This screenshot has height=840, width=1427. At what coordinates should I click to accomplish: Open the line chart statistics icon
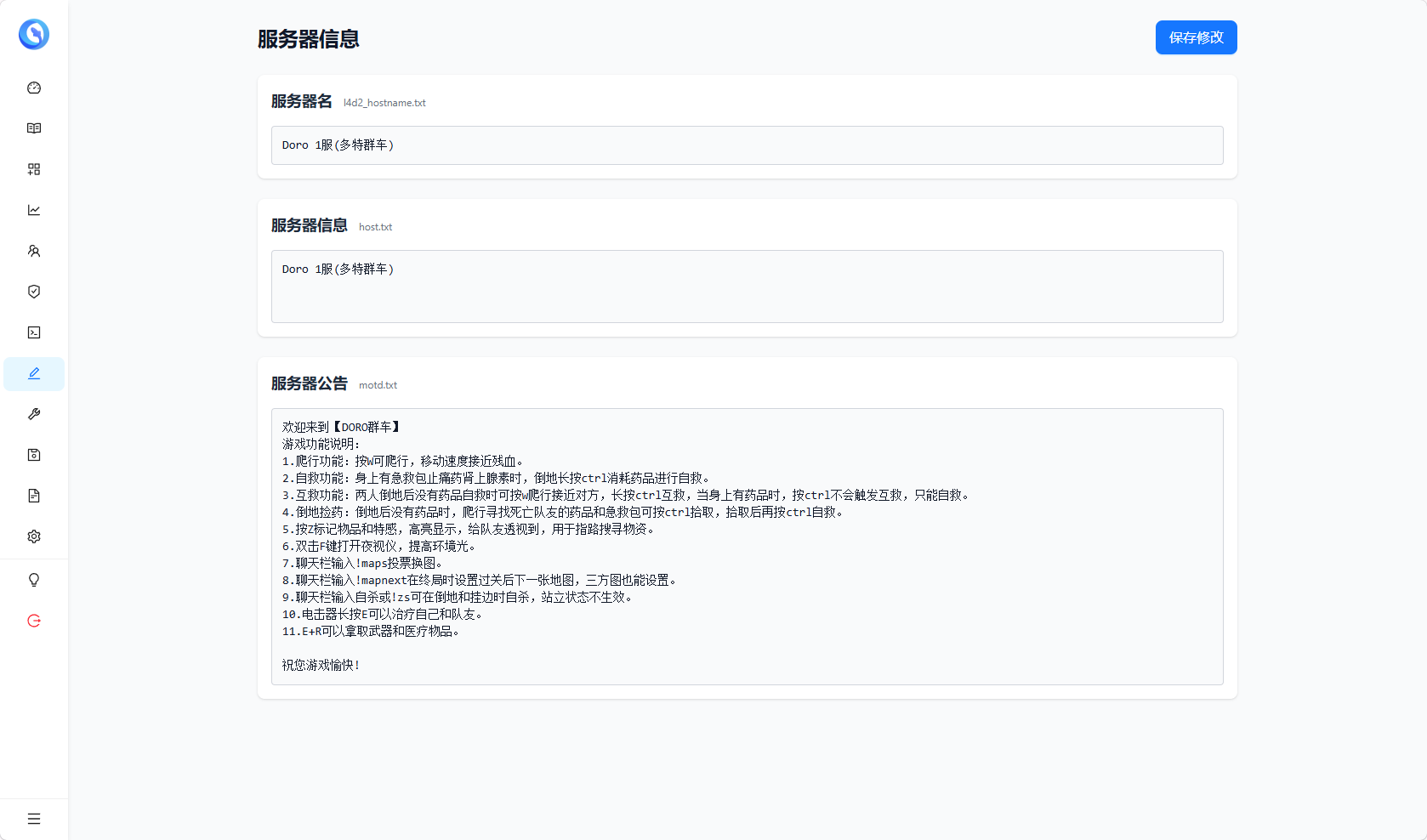click(x=34, y=210)
